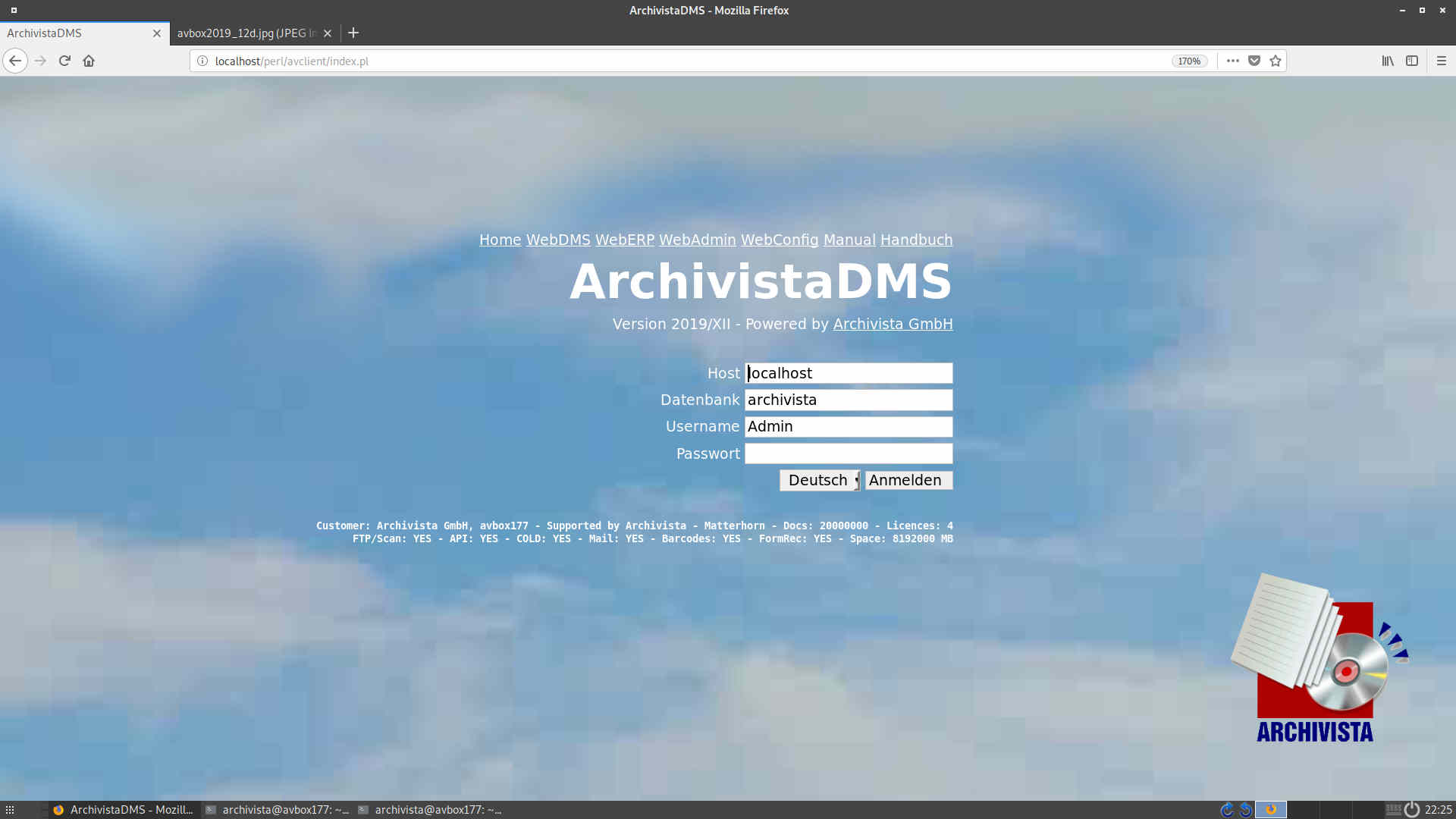Show site information for localhost
Viewport: 1456px width, 819px height.
[x=202, y=61]
